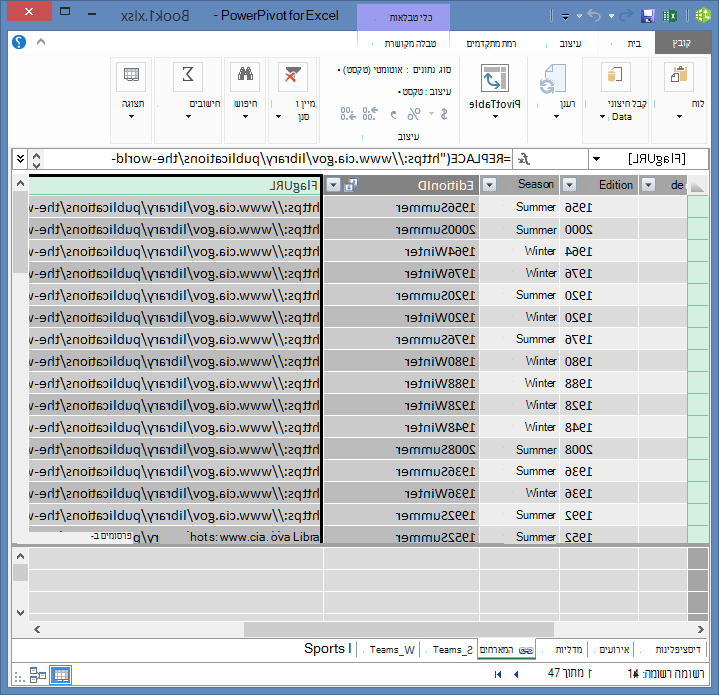Click the Sort and Filter (מיין וסנן) icon
This screenshot has height=695, width=719.
click(293, 77)
